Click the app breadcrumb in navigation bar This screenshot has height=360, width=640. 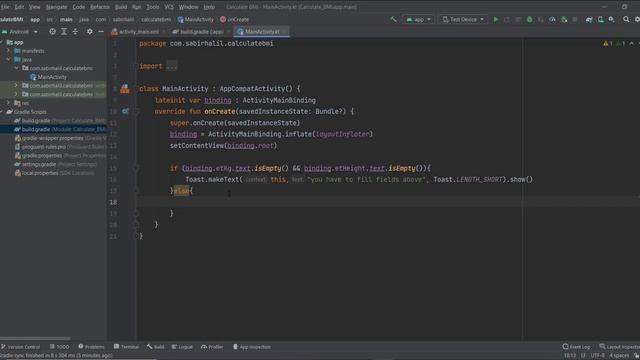point(35,19)
